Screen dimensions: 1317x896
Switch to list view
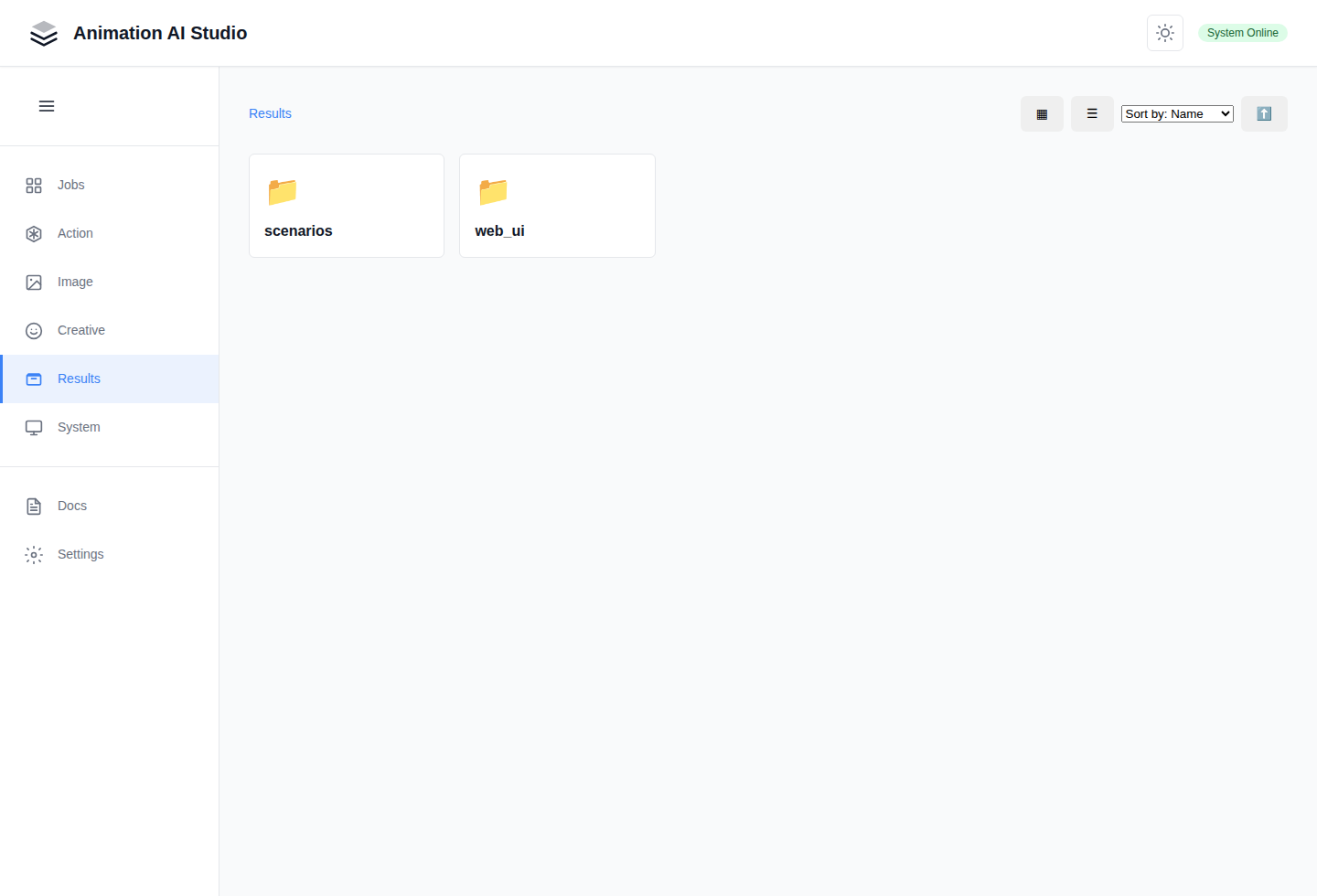(1092, 114)
